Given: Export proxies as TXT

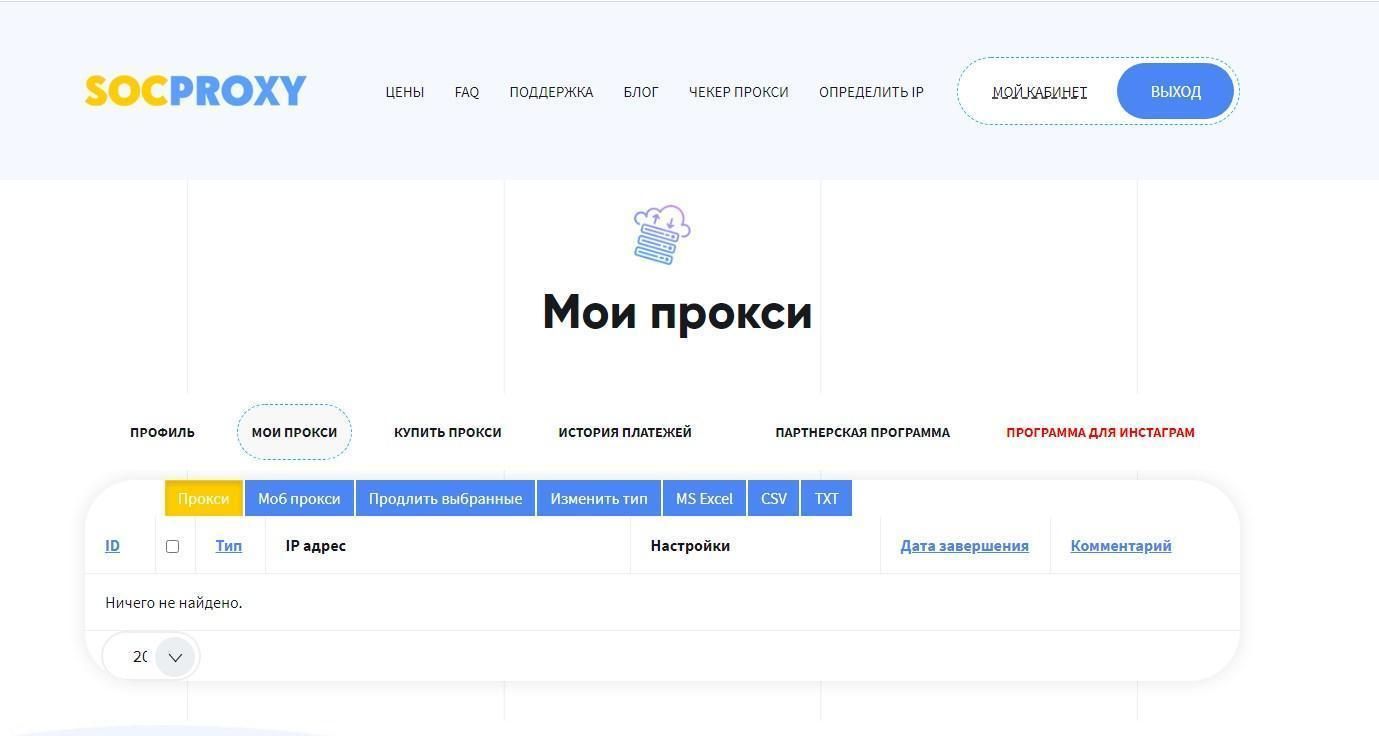Looking at the screenshot, I should (x=826, y=498).
